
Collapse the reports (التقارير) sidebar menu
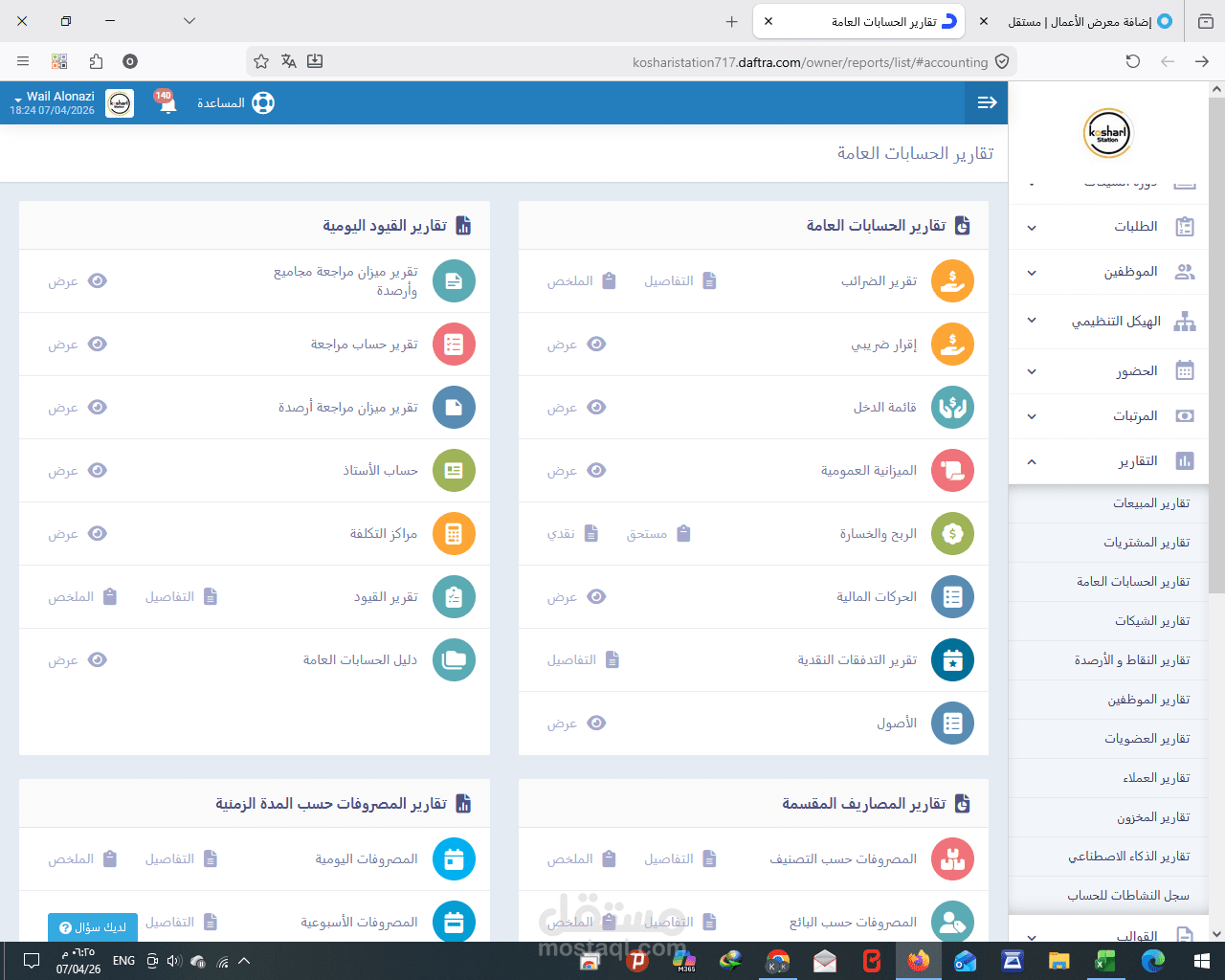tap(1108, 461)
